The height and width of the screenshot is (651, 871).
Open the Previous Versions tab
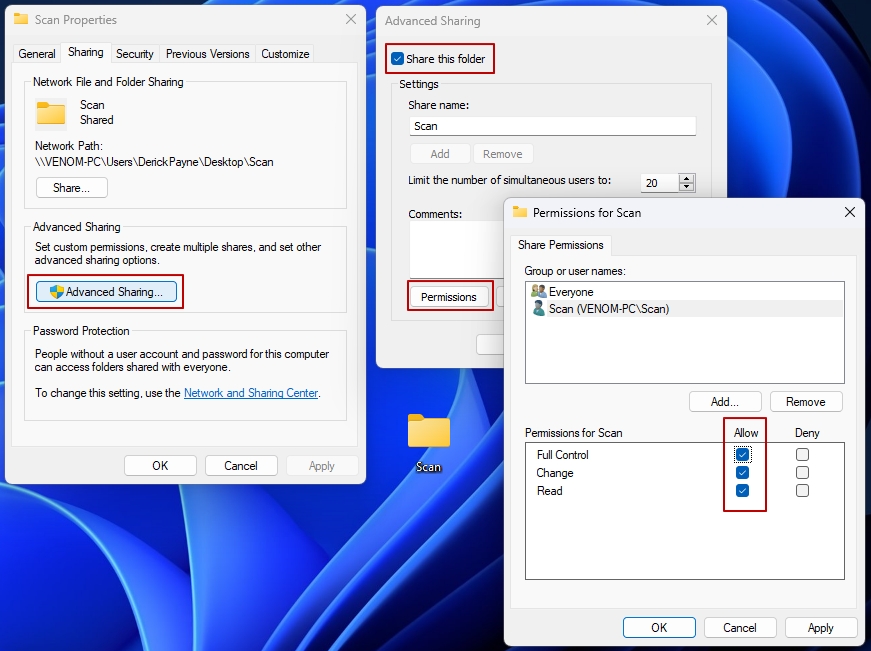pos(206,53)
